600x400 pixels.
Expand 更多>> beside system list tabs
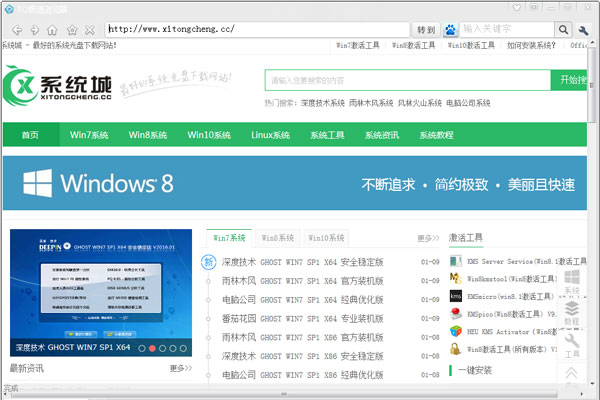pos(429,238)
